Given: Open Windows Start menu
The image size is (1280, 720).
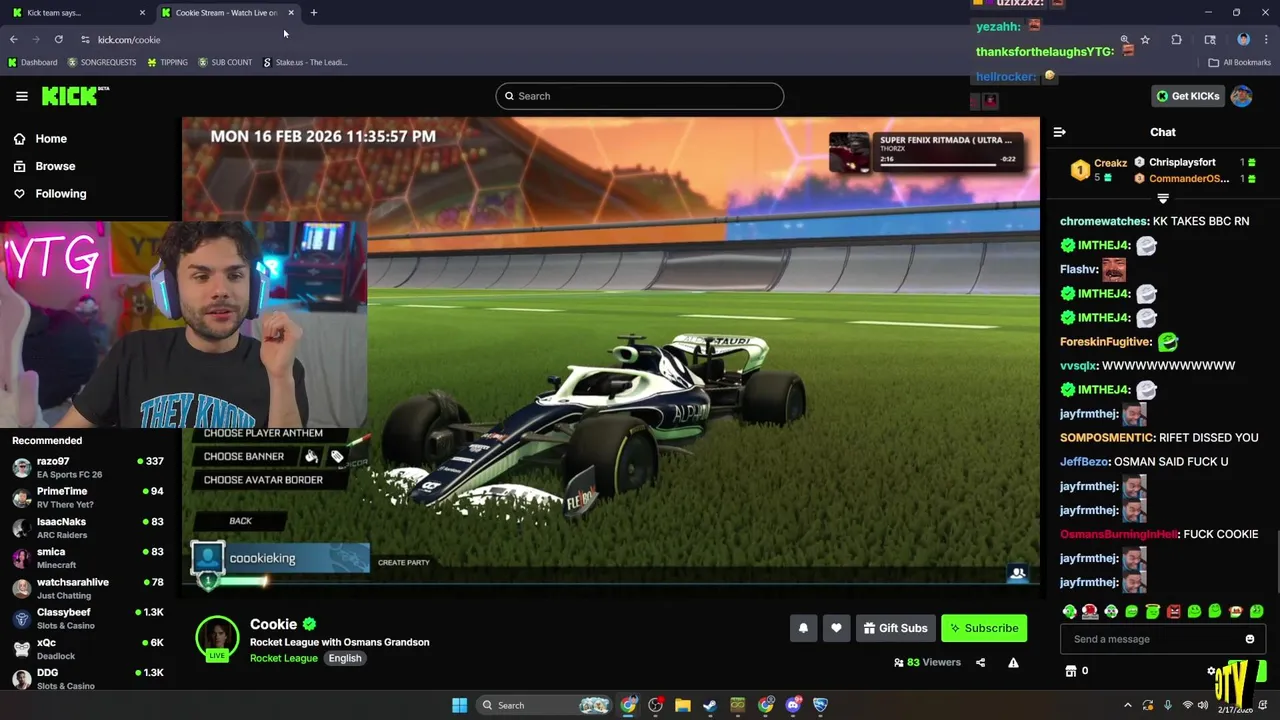Looking at the screenshot, I should point(459,705).
